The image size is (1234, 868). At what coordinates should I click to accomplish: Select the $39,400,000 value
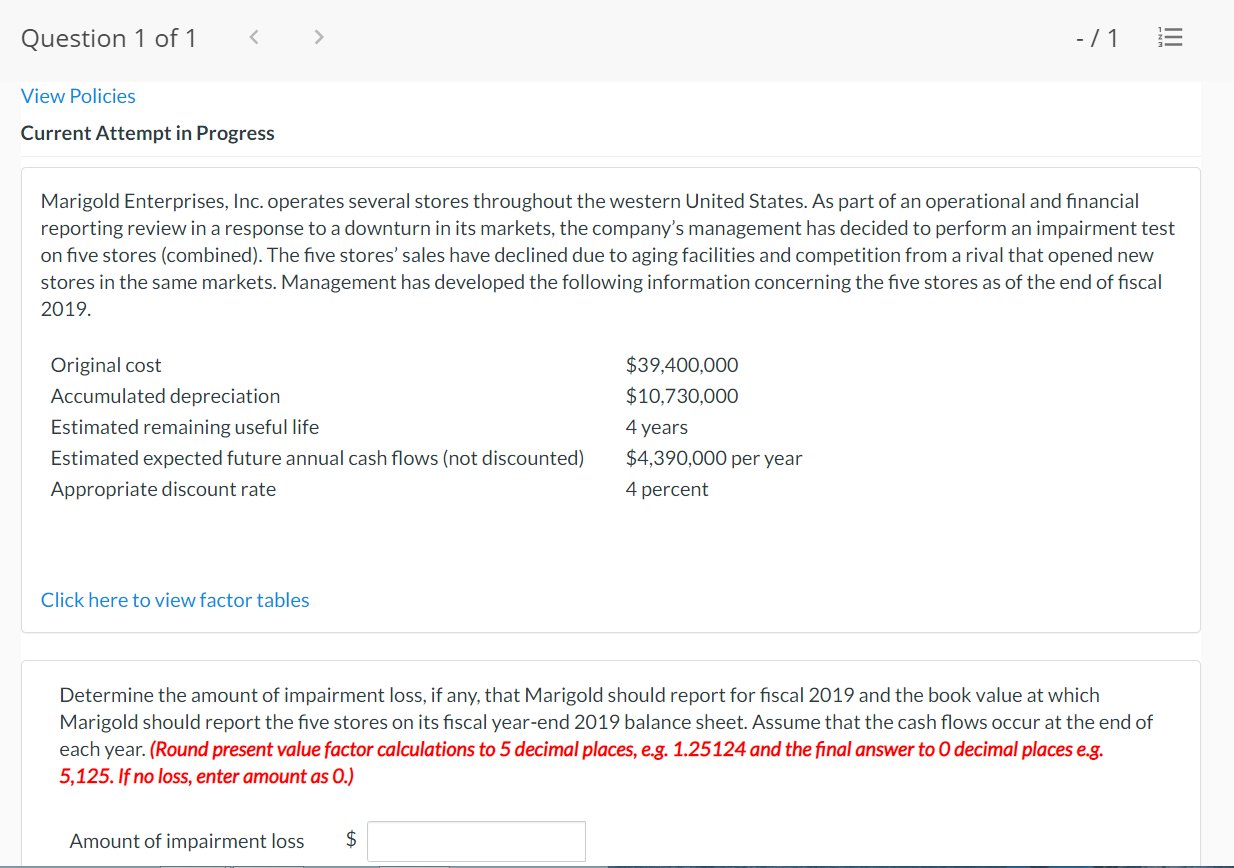682,365
